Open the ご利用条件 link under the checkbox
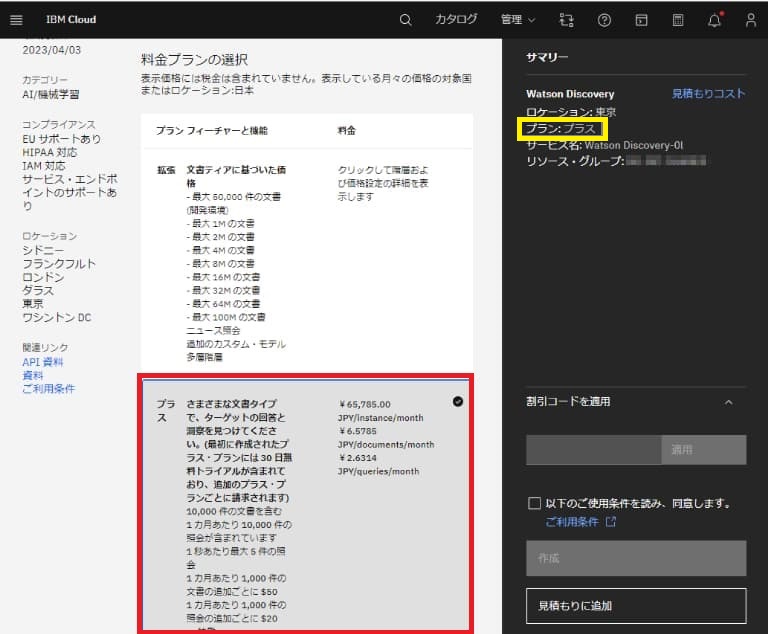This screenshot has width=768, height=634. coord(574,522)
